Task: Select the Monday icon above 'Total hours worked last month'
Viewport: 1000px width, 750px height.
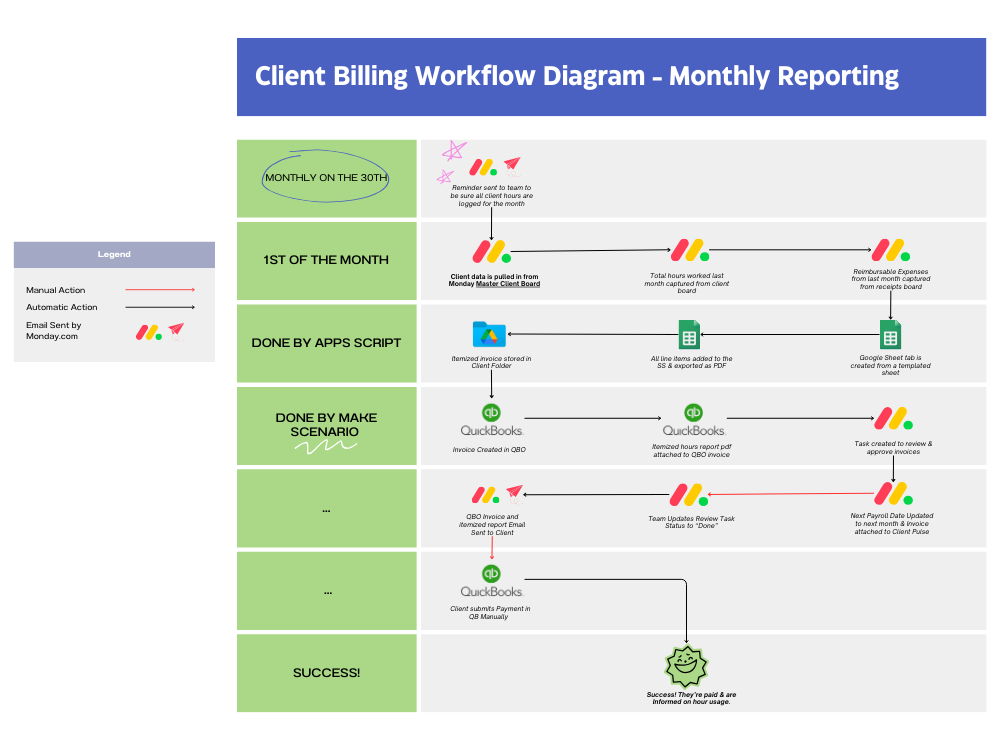Action: [690, 250]
